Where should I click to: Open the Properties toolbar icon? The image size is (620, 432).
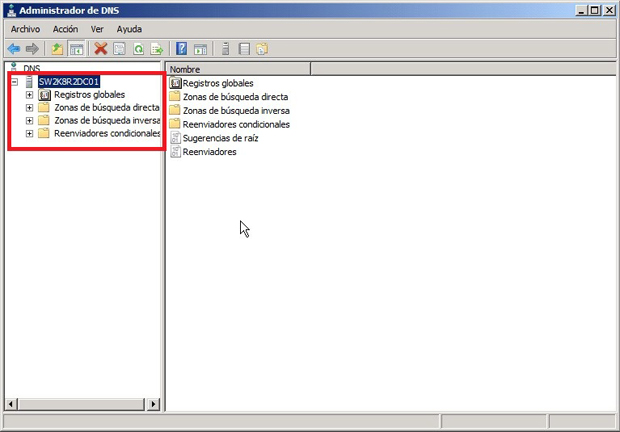pyautogui.click(x=119, y=49)
